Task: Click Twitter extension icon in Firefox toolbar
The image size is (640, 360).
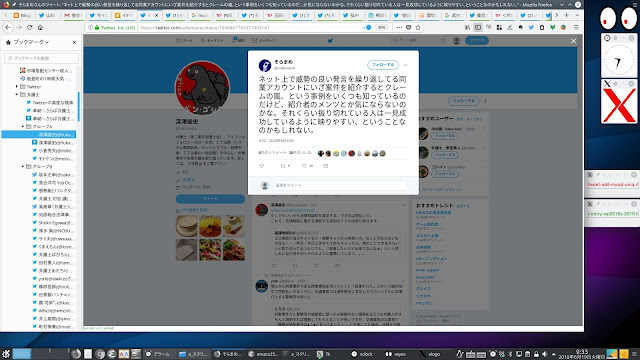Action: tap(531, 27)
